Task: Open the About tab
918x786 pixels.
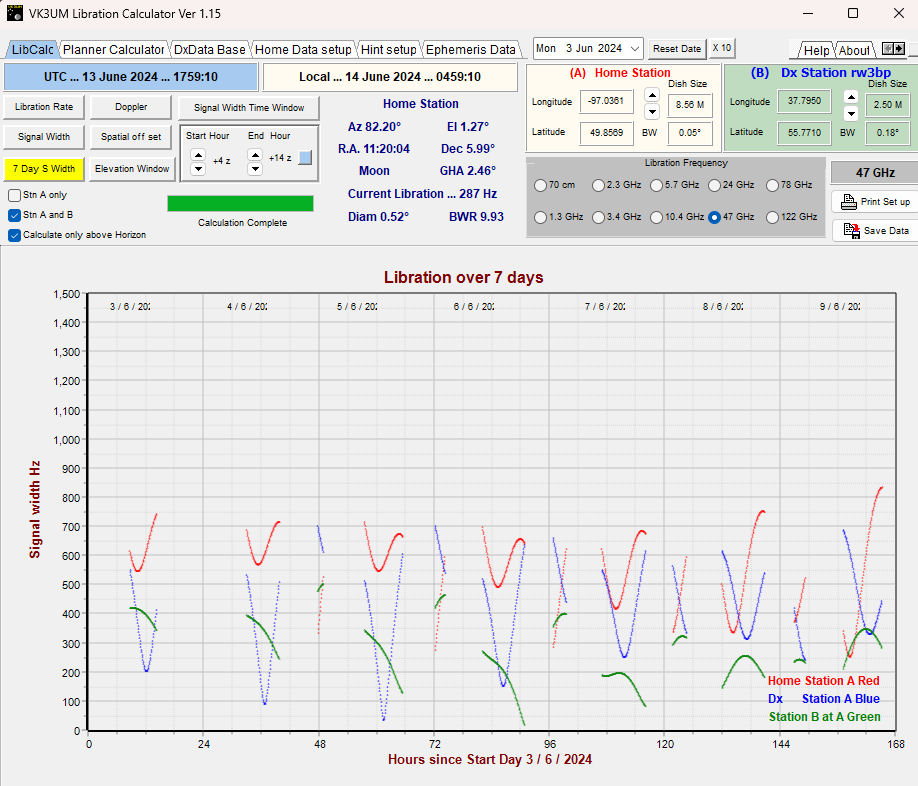Action: click(854, 50)
